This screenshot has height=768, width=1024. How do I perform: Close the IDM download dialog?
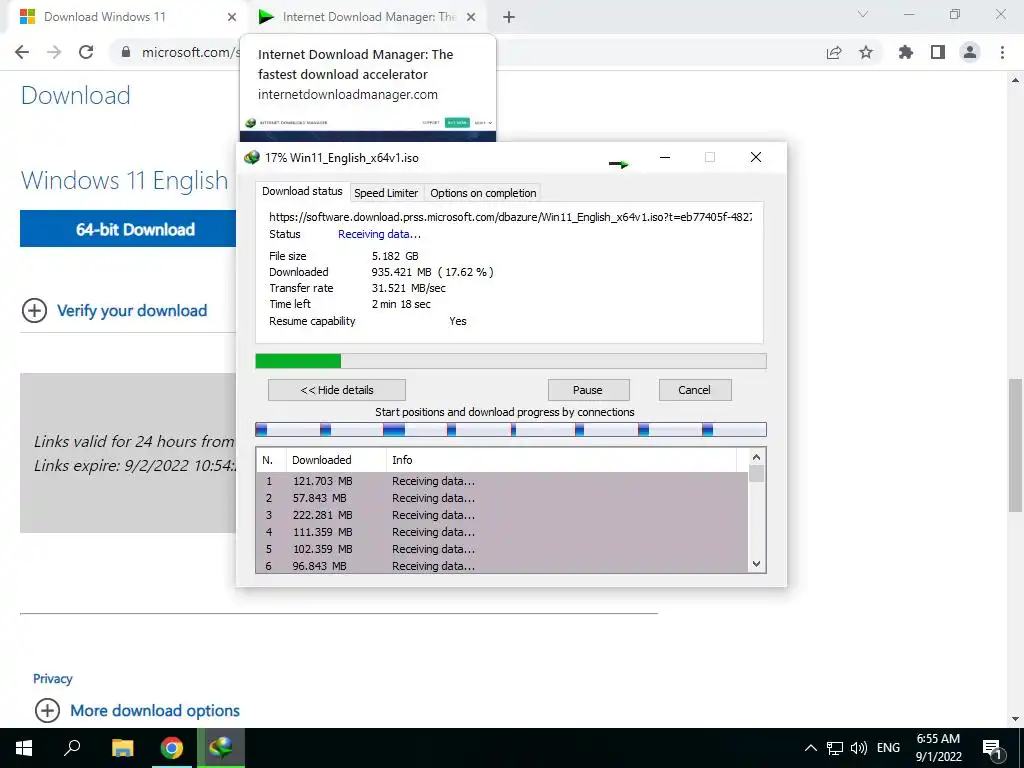click(x=756, y=157)
